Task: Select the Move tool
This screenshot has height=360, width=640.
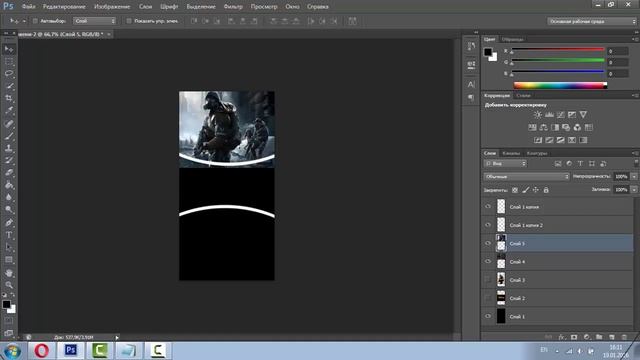Action: tap(9, 49)
